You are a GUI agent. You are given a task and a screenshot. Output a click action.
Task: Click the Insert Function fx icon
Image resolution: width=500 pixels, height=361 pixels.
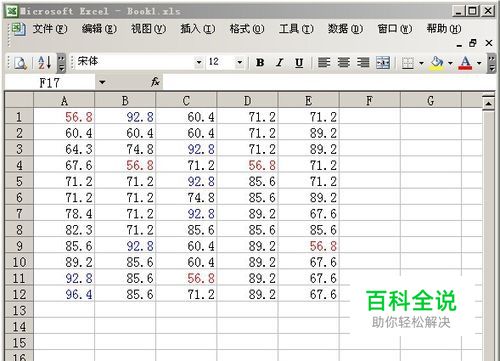(155, 82)
